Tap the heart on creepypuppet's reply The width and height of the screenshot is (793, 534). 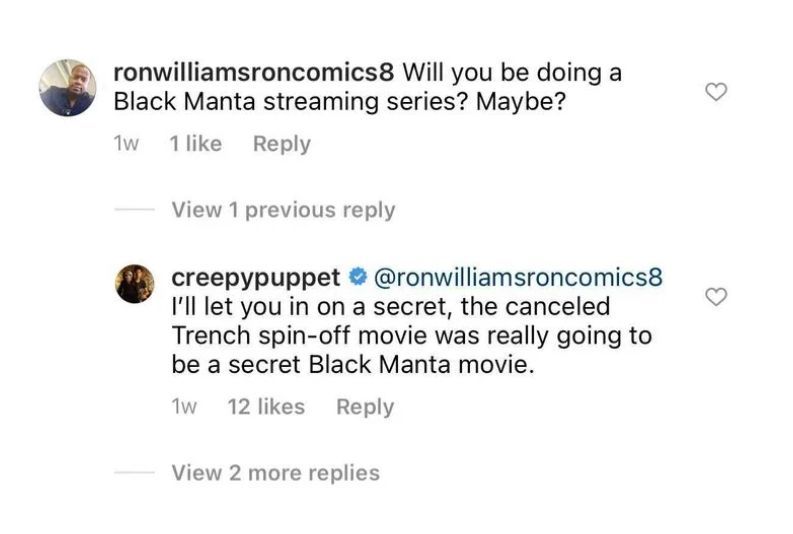pos(716,297)
